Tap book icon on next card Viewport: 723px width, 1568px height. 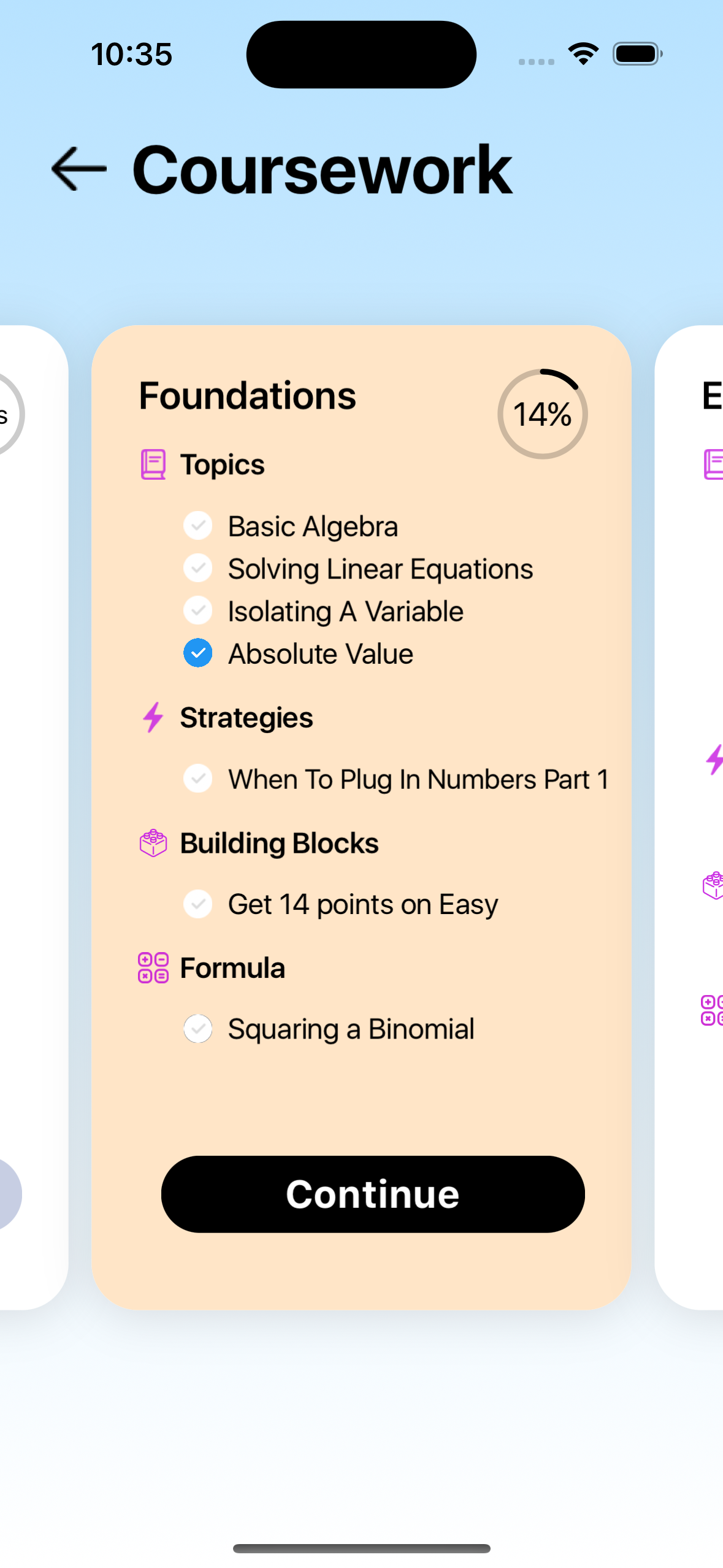point(713,464)
